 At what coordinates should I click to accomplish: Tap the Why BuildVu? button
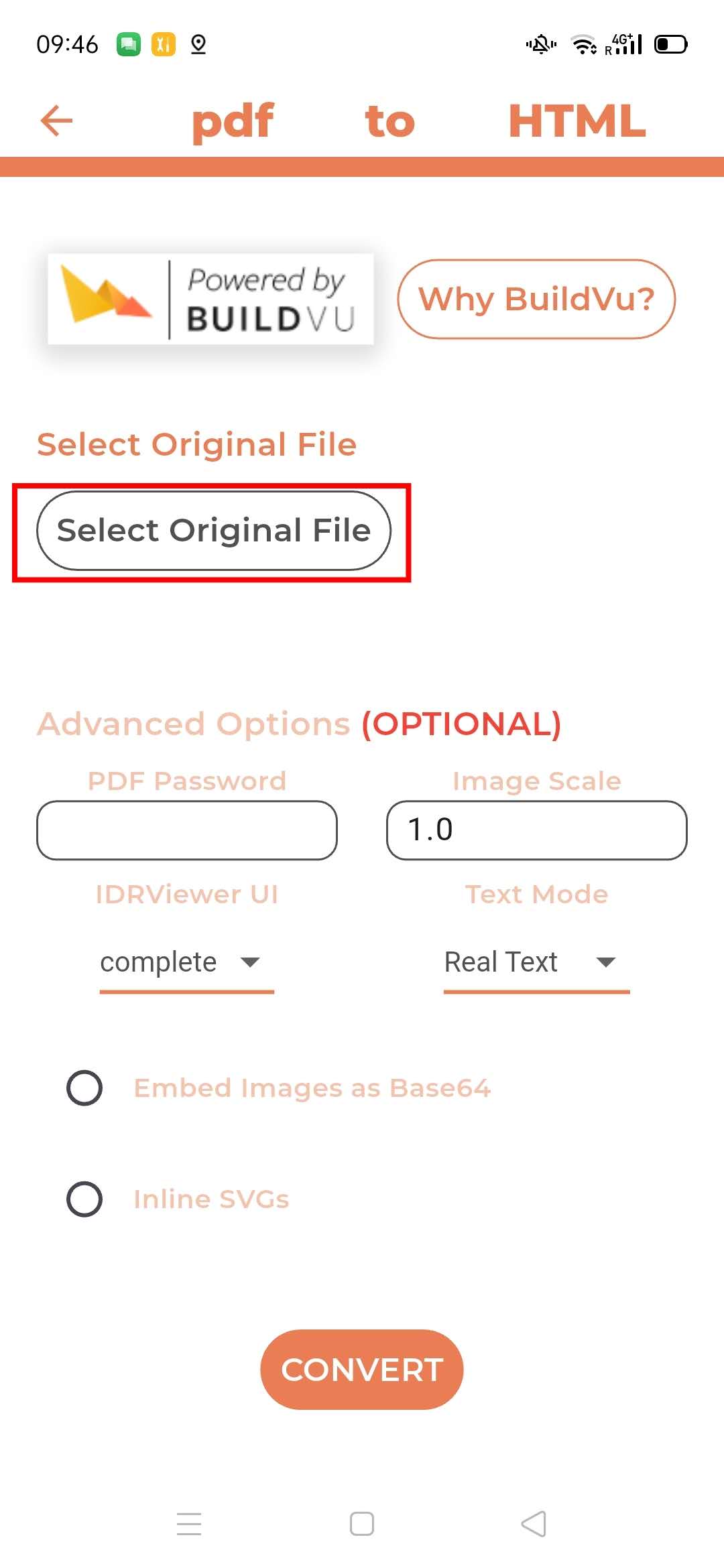tap(536, 299)
